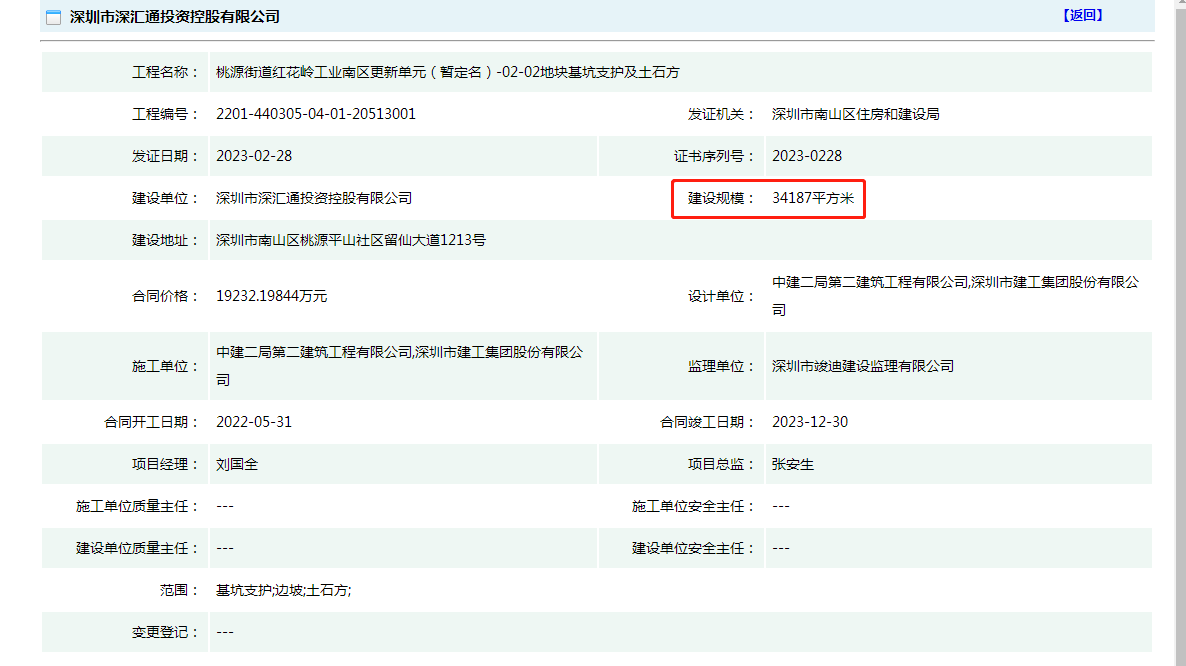Image resolution: width=1186 pixels, height=666 pixels.
Task: Click the contract completion date 2023-12-30
Action: (x=810, y=422)
